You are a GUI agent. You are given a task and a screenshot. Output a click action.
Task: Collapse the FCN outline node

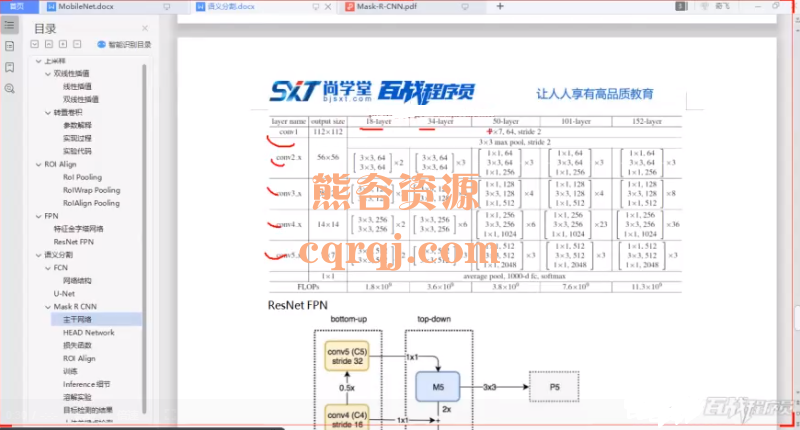pos(47,268)
